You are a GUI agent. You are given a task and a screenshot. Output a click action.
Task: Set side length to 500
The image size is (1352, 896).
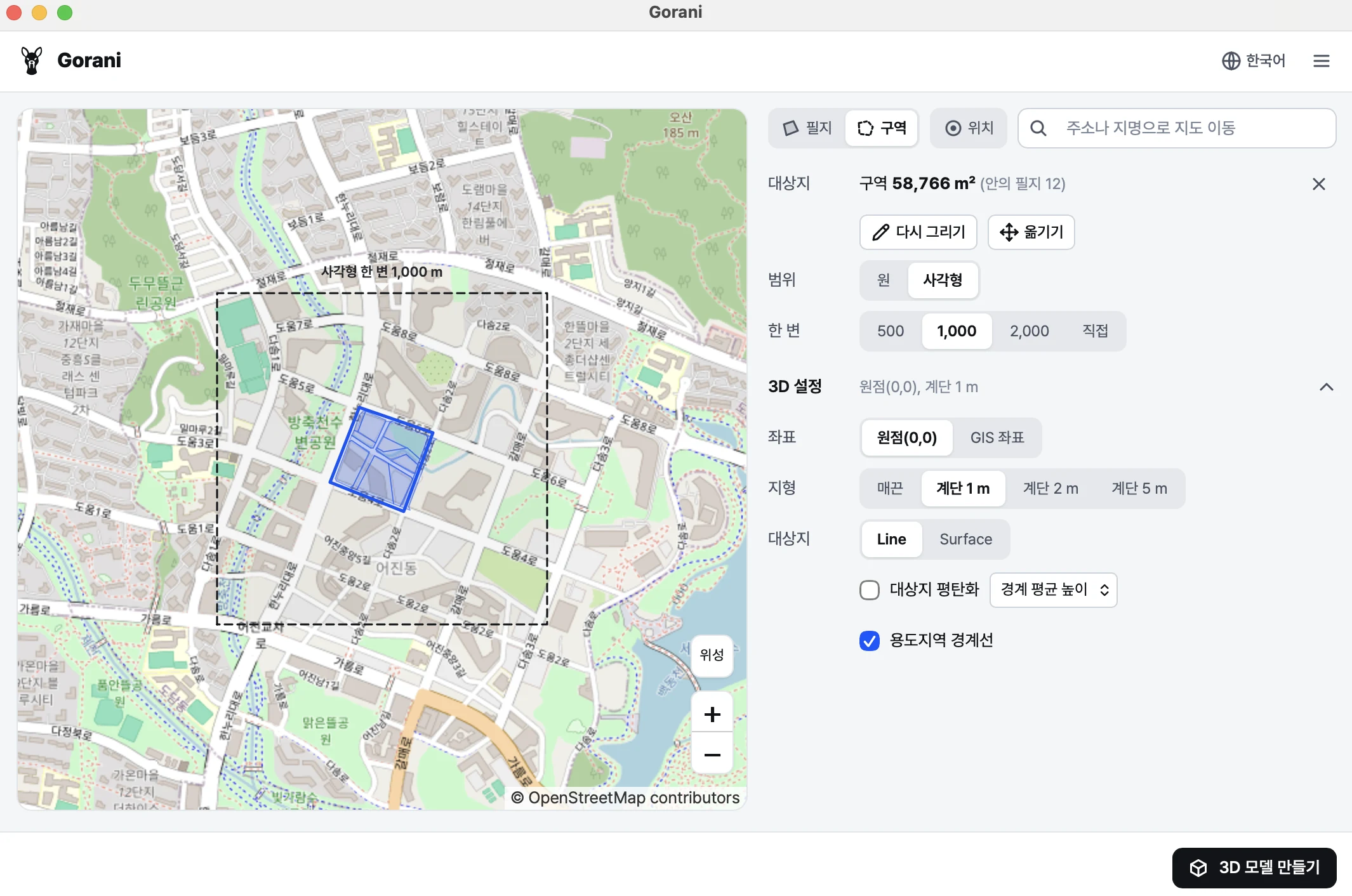pyautogui.click(x=891, y=331)
